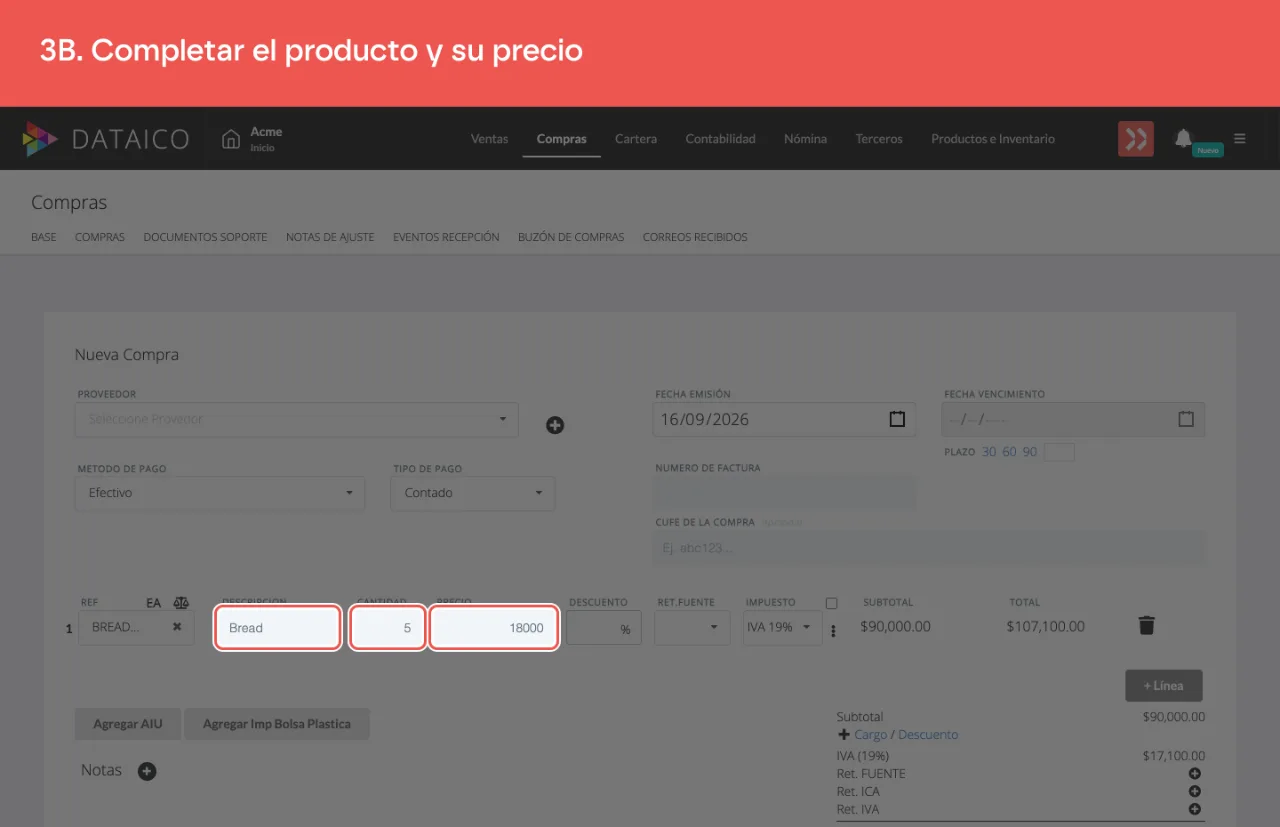Open the Terceros menu
The image size is (1280, 827).
point(879,139)
